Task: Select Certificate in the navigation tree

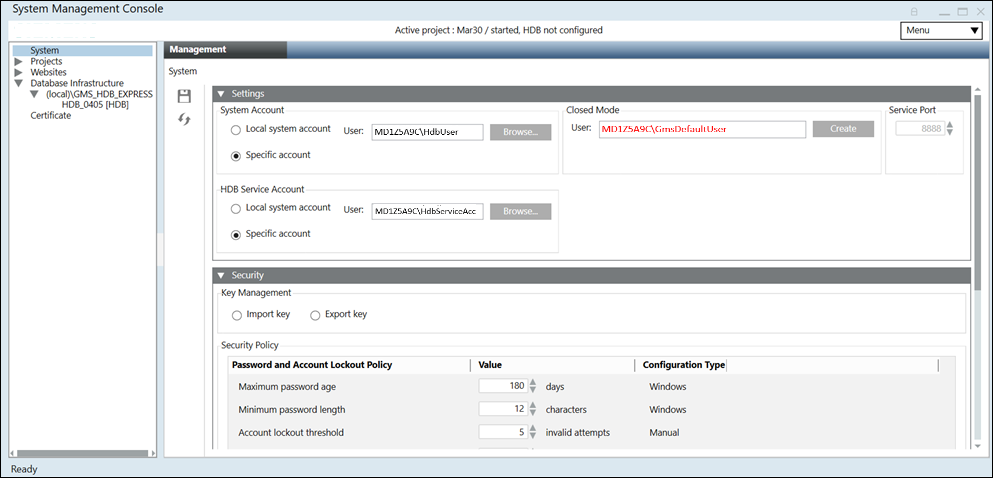Action: tap(50, 116)
